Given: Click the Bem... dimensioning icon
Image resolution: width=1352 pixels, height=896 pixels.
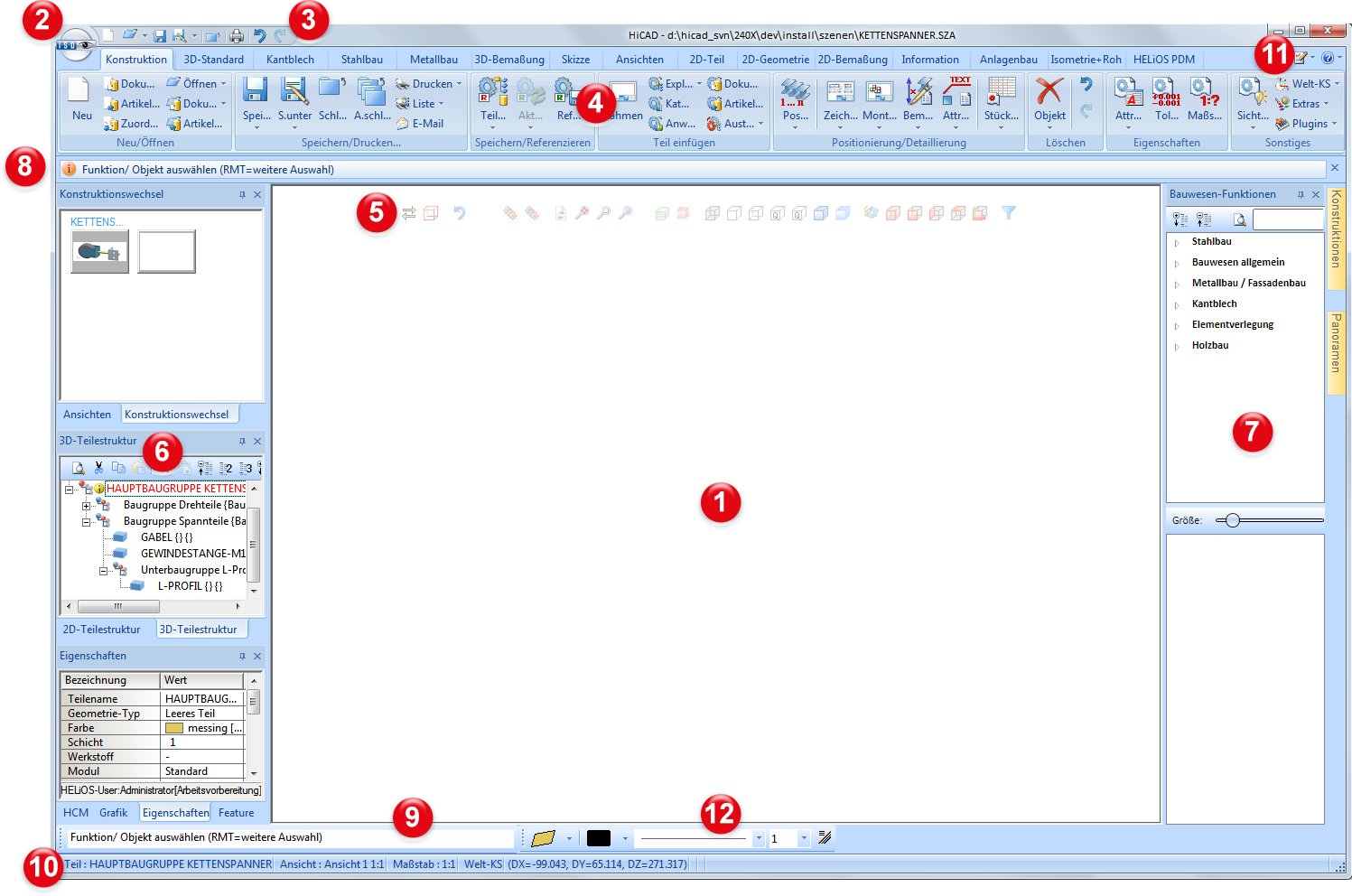Looking at the screenshot, I should point(918,90).
